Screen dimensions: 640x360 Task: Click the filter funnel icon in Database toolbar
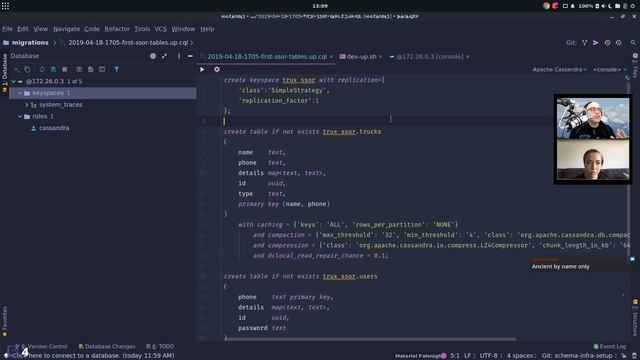(117, 69)
